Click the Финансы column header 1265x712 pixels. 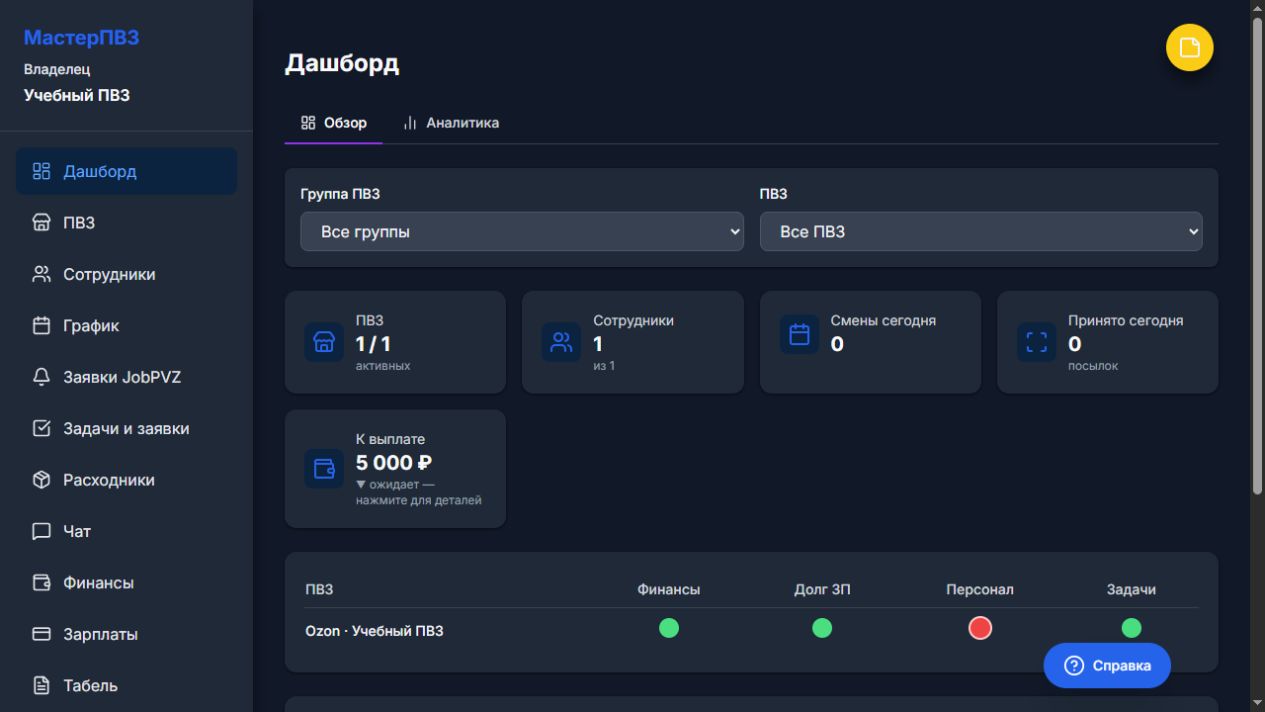[669, 590]
